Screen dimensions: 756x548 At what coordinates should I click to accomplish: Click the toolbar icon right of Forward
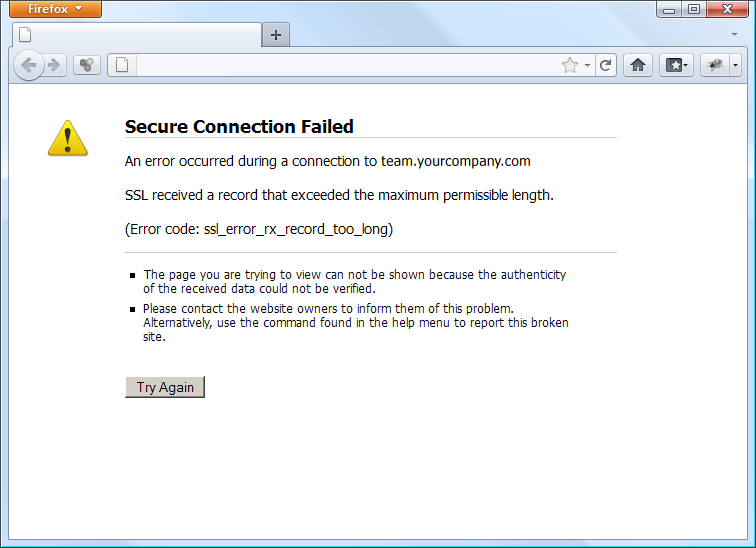click(x=87, y=65)
